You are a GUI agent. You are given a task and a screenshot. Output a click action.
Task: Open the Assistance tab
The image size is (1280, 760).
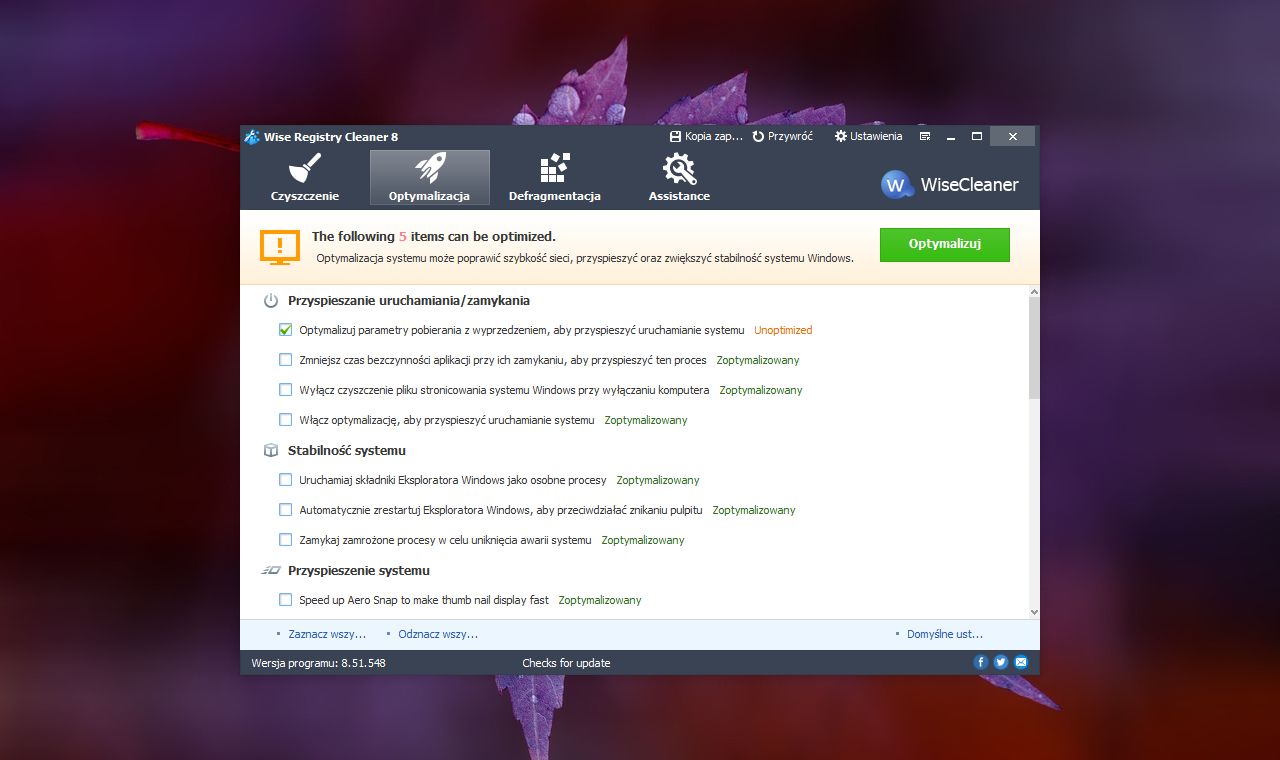pos(679,178)
